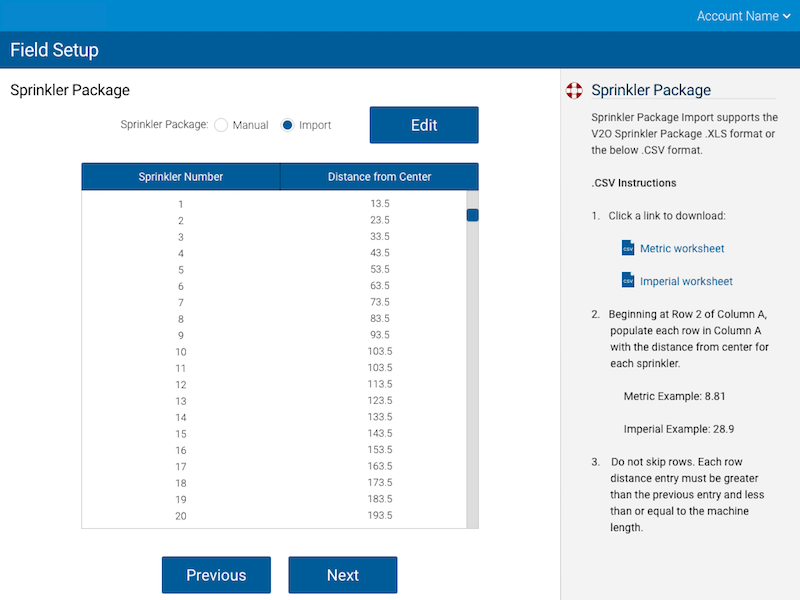Select distance value 173.5
This screenshot has width=800, height=600.
[x=380, y=482]
